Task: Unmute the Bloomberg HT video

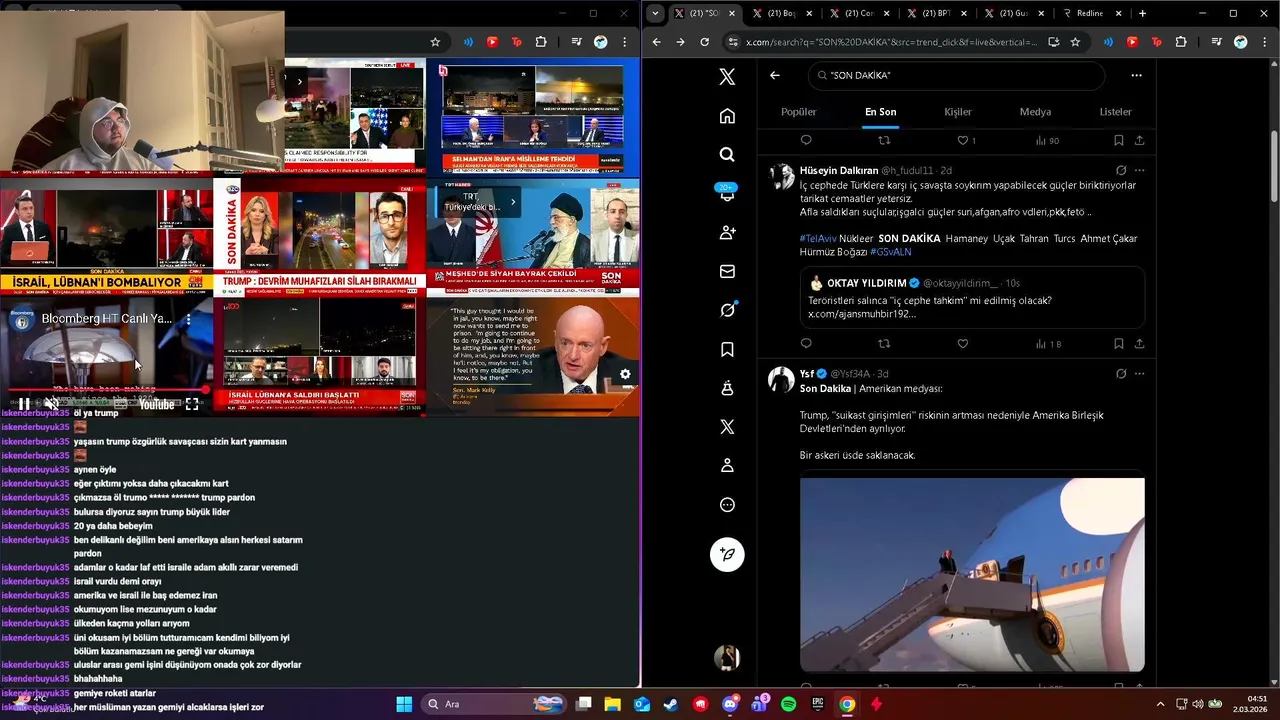Action: (x=52, y=405)
